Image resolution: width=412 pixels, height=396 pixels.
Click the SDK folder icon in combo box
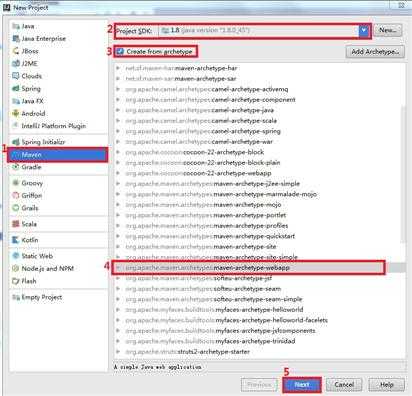[165, 30]
